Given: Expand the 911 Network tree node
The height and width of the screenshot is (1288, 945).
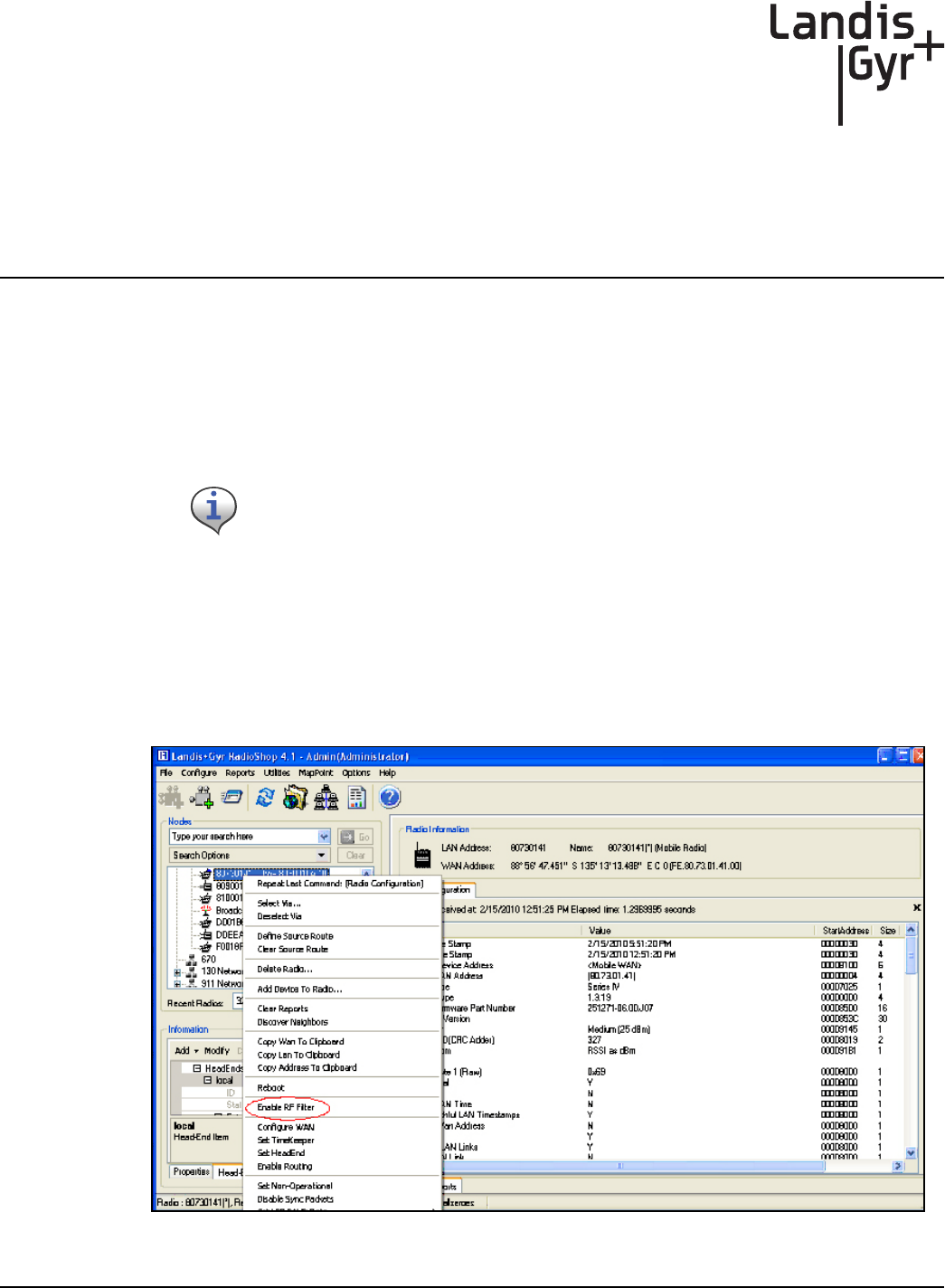Looking at the screenshot, I should (177, 984).
